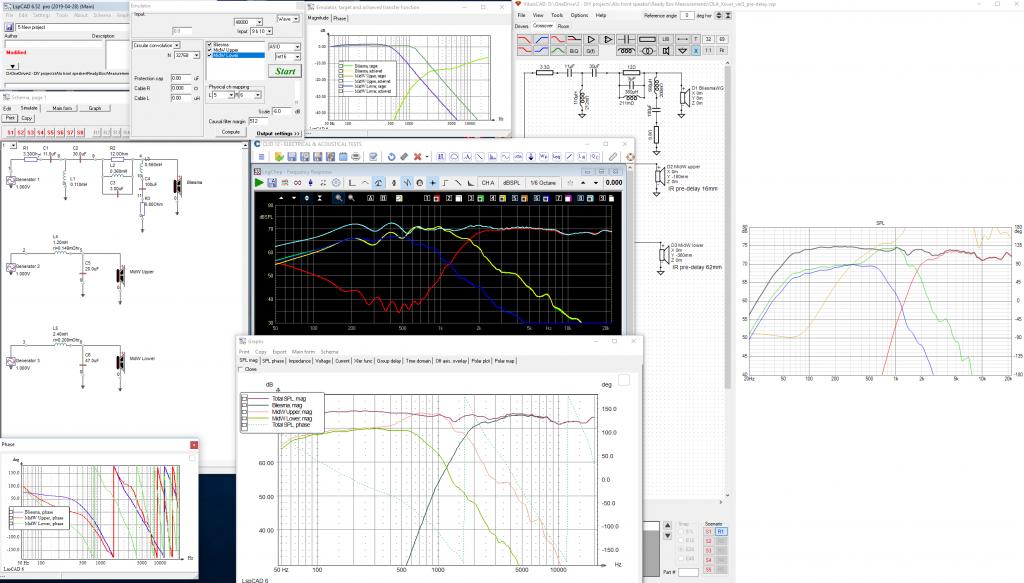Insert the first amplifier buffer triangle in VituixCAD
Screen dimensions: 1024x583
point(590,39)
